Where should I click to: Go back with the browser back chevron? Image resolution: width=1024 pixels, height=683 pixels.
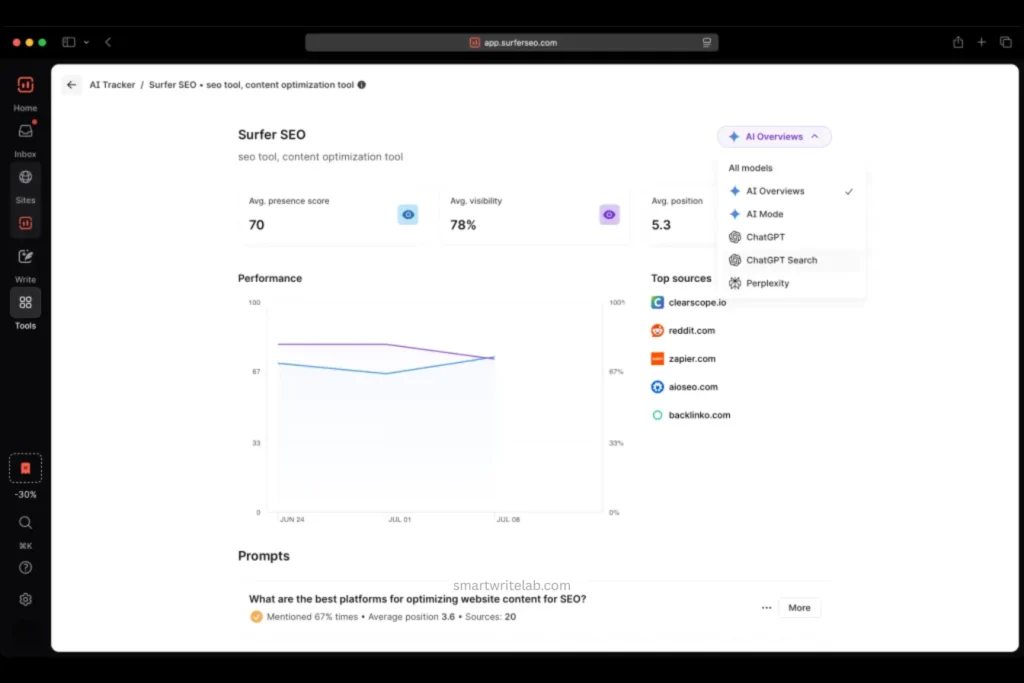pyautogui.click(x=108, y=42)
